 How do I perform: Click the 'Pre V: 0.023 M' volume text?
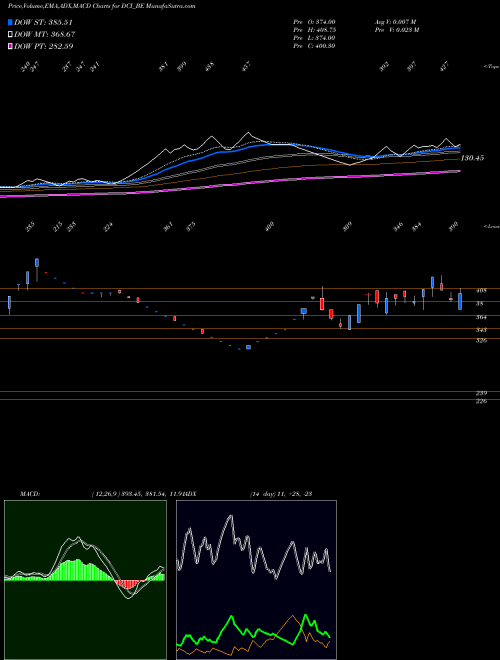coord(396,30)
